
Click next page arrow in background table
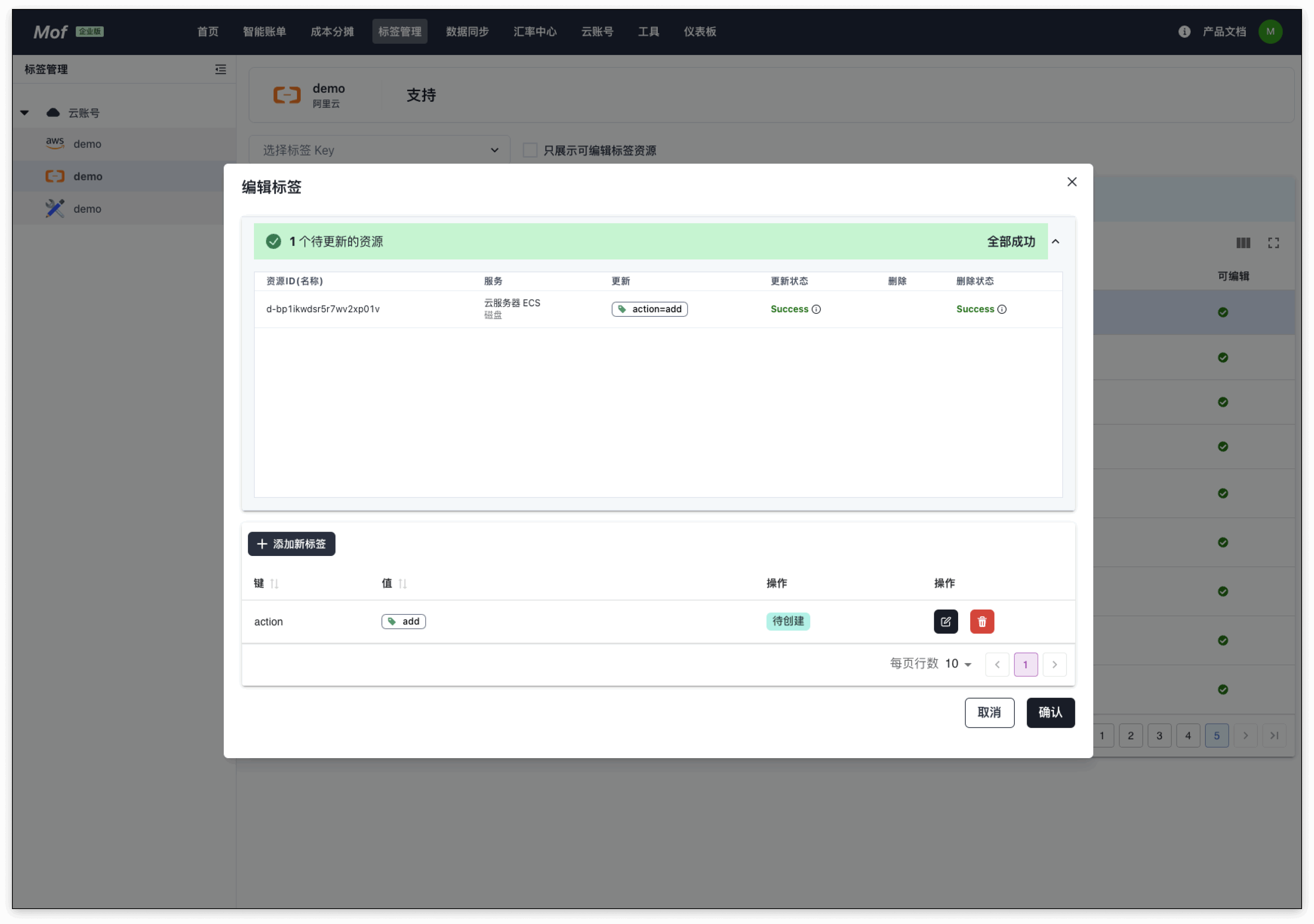[1245, 736]
